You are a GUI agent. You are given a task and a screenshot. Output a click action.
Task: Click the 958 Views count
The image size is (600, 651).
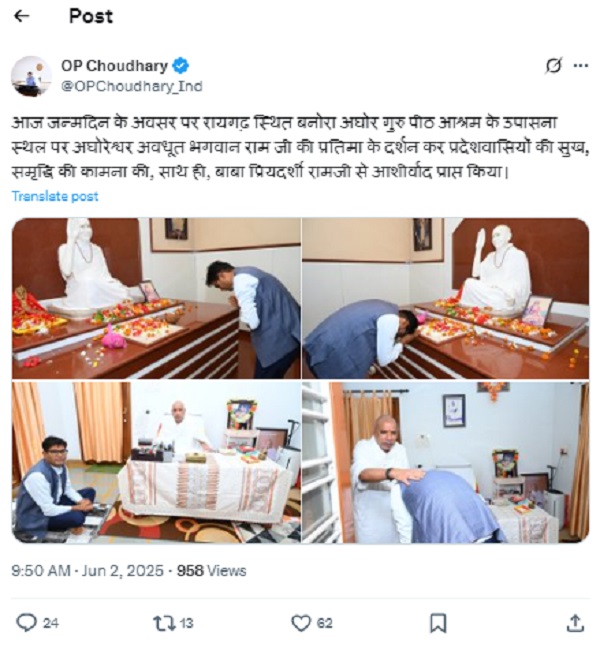(x=212, y=570)
